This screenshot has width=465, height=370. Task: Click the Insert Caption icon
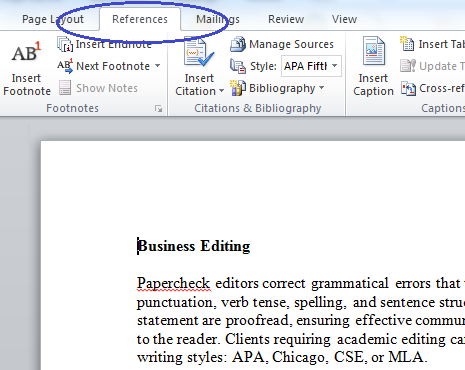(374, 51)
